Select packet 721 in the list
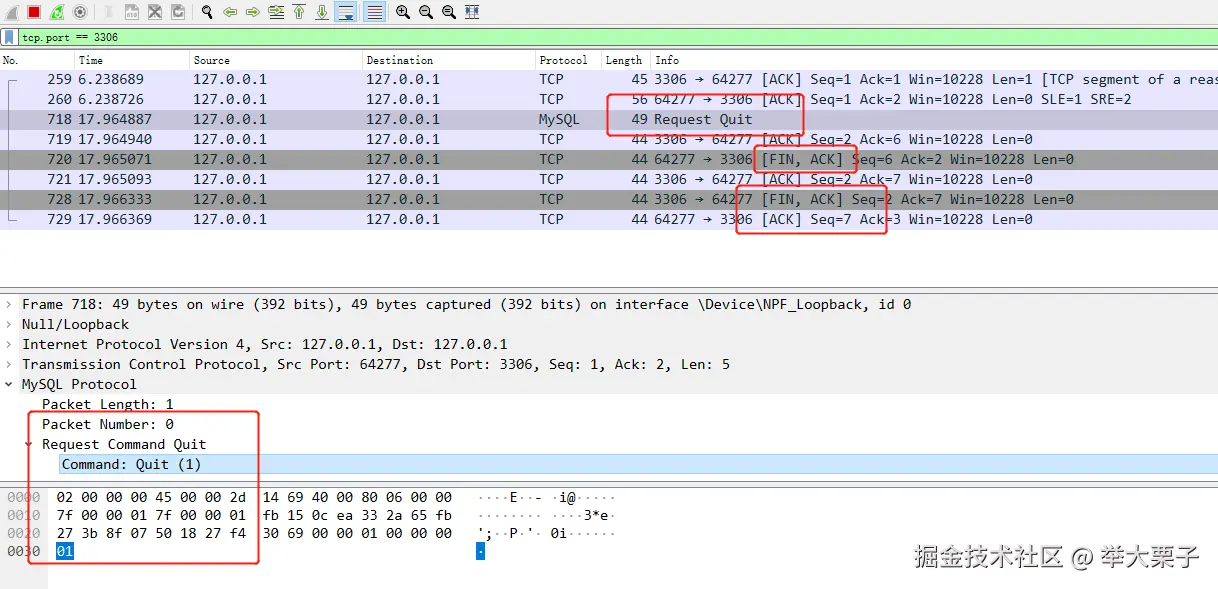Screen dimensions: 1218x589 pos(609,179)
